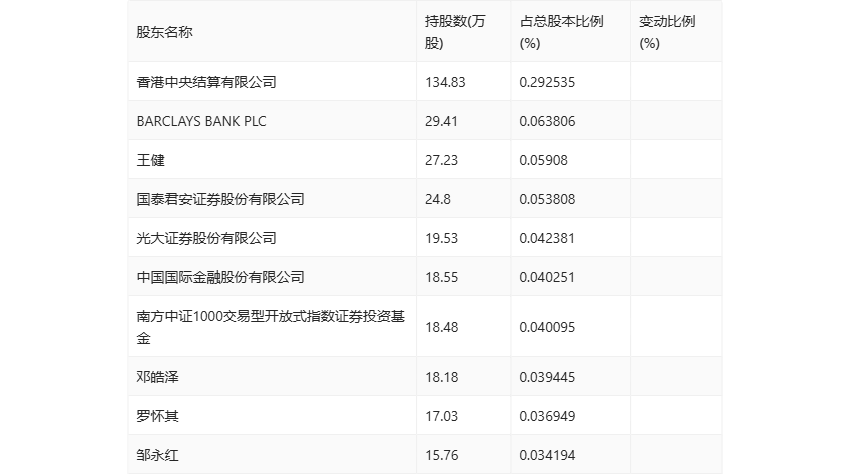Viewport: 850px width, 474px height.
Task: Click the percentage 0.039445
Action: [547, 377]
